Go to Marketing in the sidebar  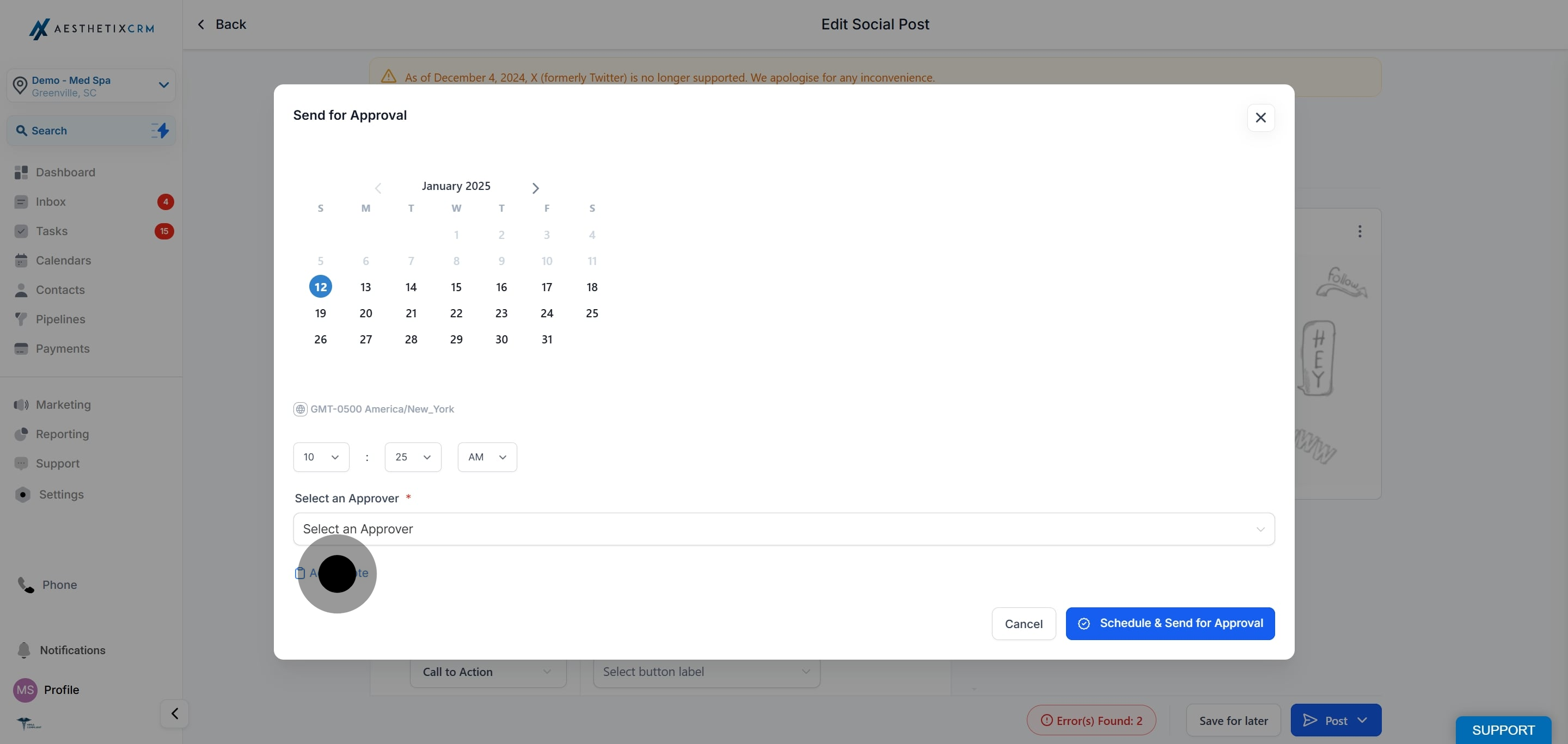point(63,404)
